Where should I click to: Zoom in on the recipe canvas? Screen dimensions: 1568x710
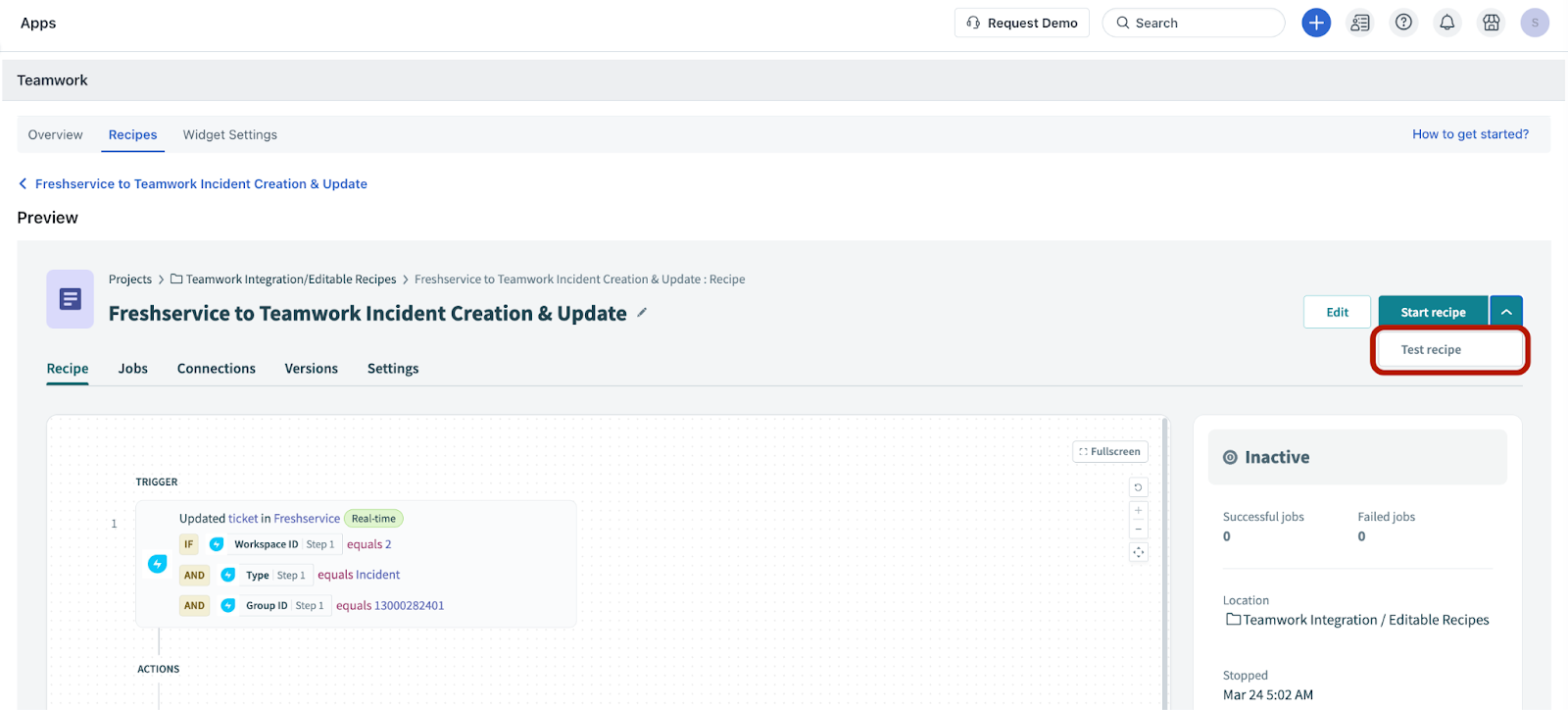(x=1138, y=510)
